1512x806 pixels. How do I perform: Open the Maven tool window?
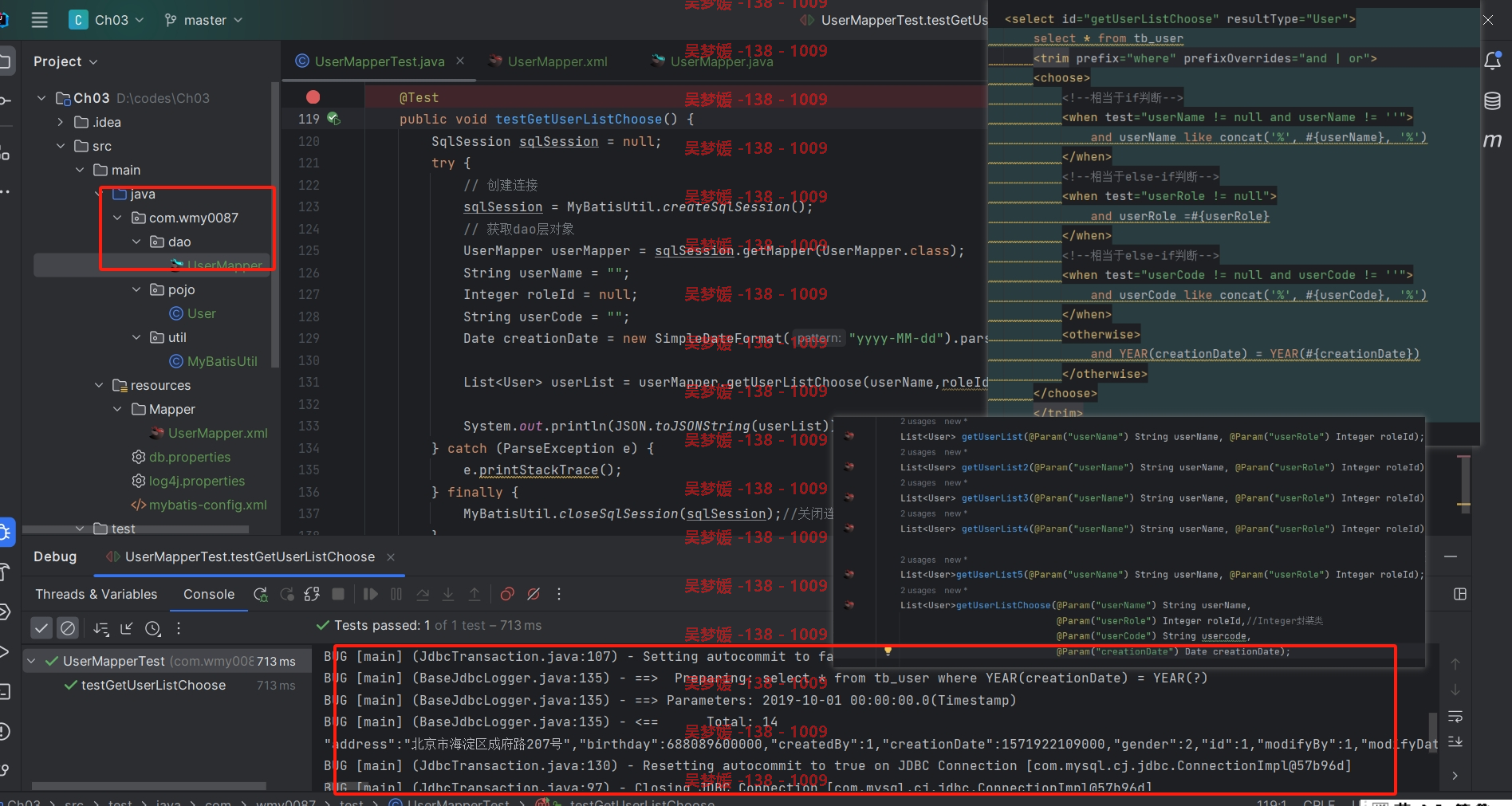[x=1493, y=140]
